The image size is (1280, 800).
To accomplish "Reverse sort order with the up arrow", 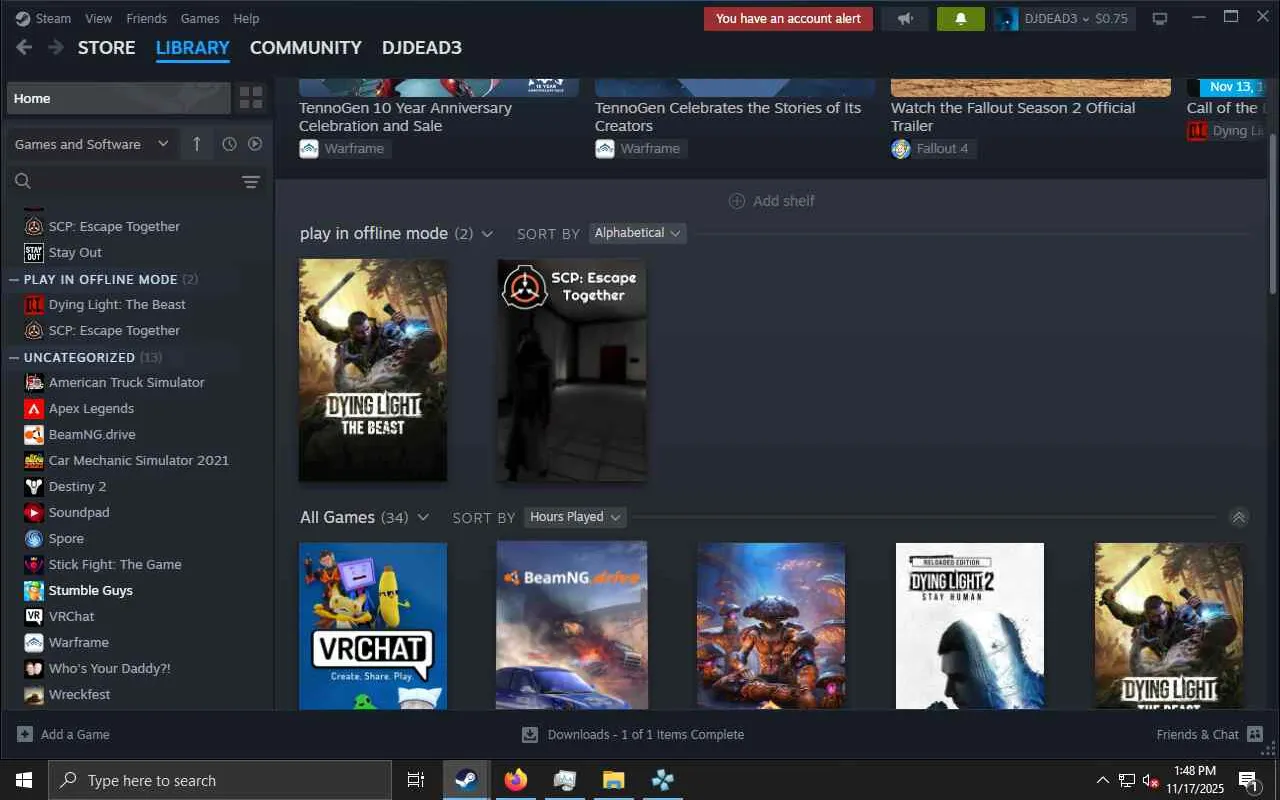I will coord(196,144).
